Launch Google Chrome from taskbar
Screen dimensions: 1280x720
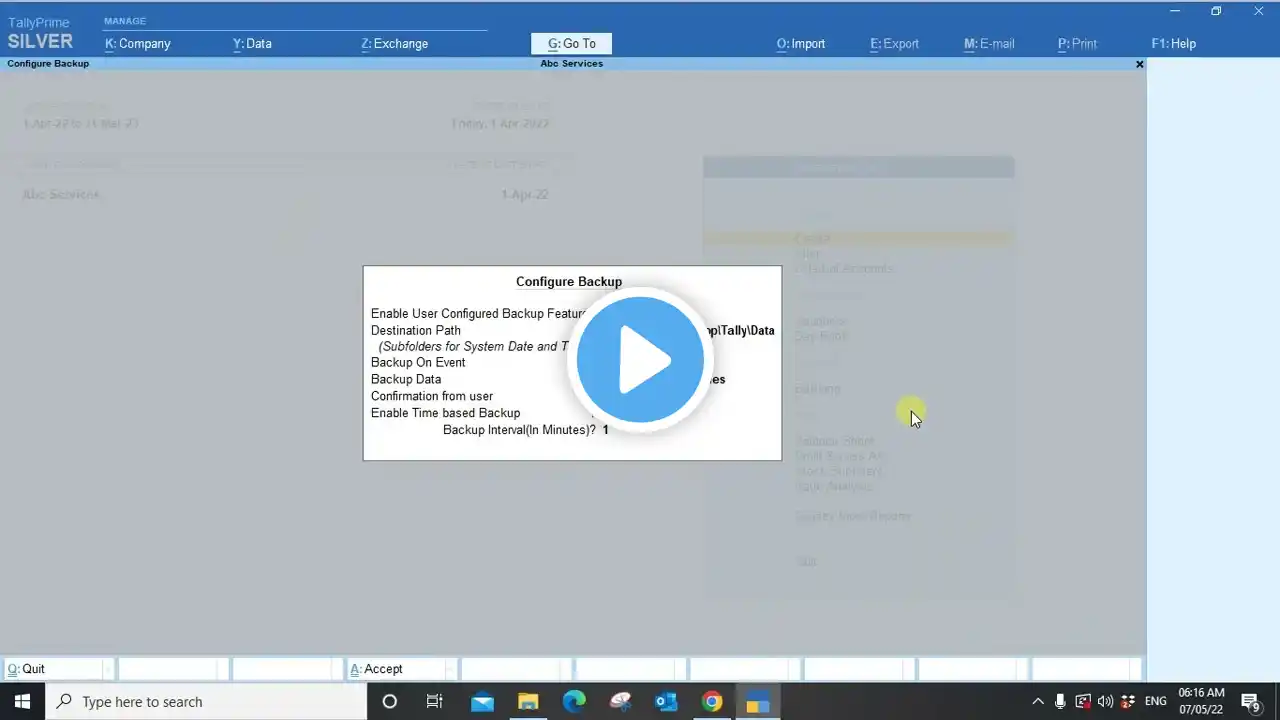point(712,701)
